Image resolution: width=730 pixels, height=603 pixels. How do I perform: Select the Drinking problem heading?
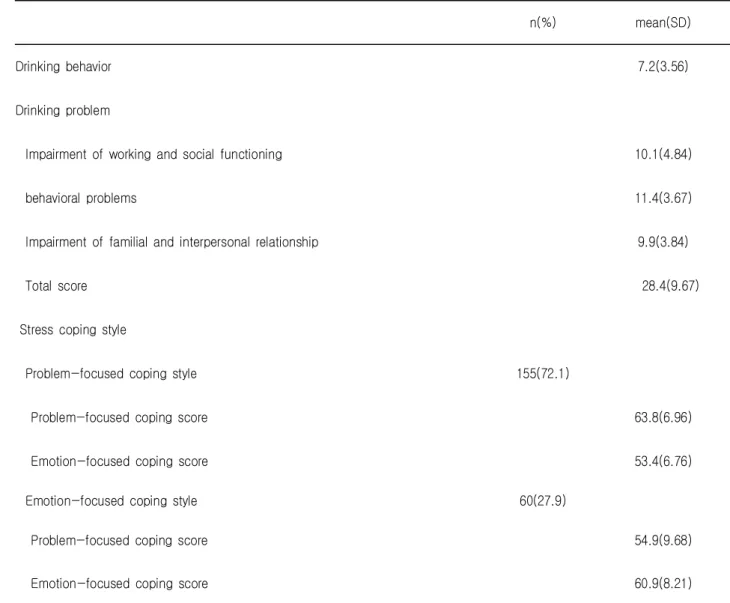point(63,111)
